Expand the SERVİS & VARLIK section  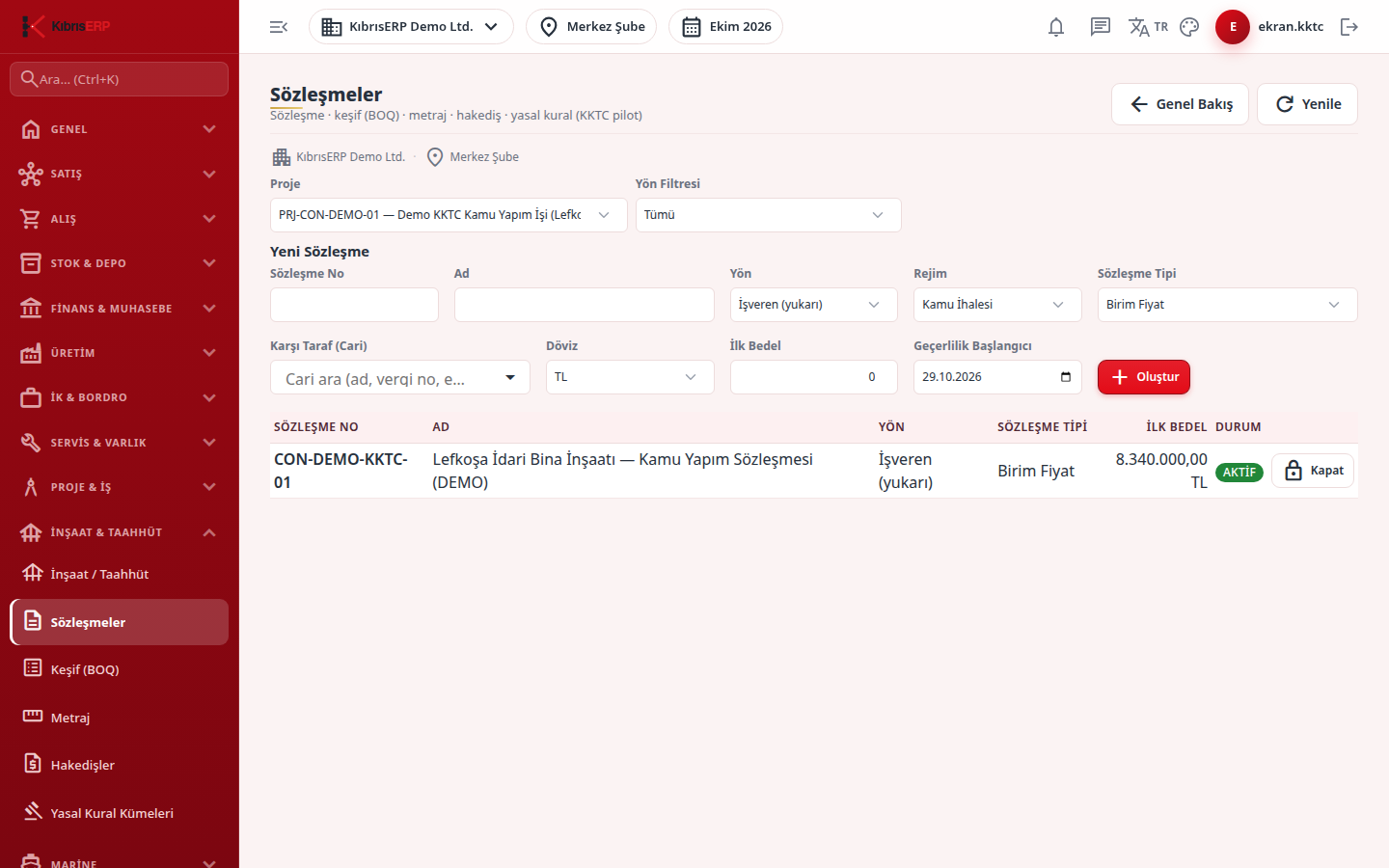tap(120, 443)
